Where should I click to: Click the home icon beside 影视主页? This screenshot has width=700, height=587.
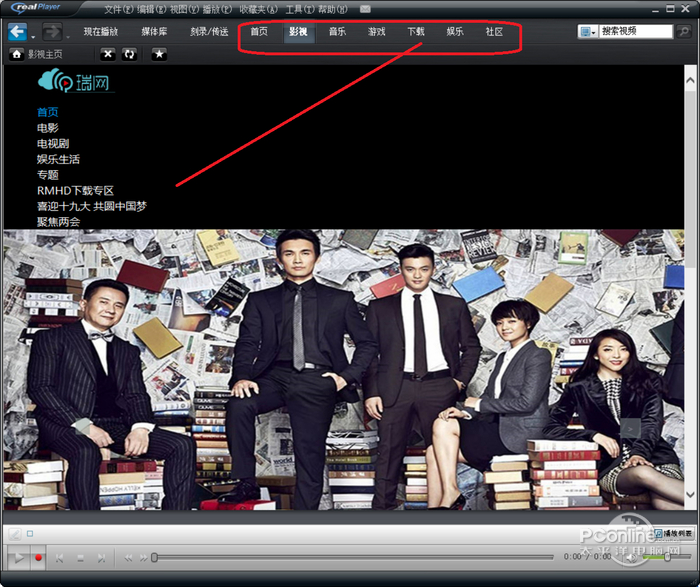pos(17,54)
